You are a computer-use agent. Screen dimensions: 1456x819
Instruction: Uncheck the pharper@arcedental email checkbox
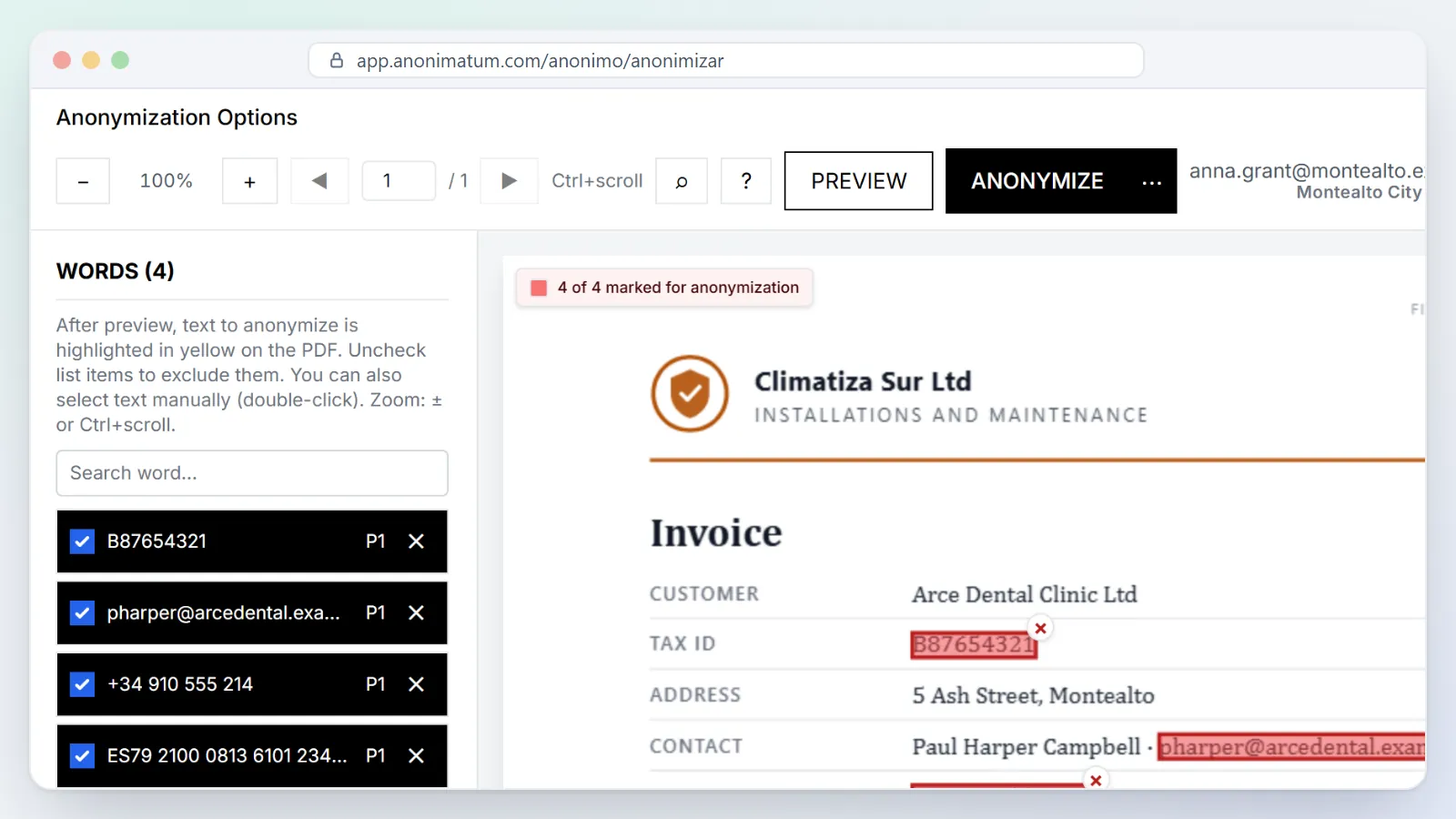tap(82, 612)
